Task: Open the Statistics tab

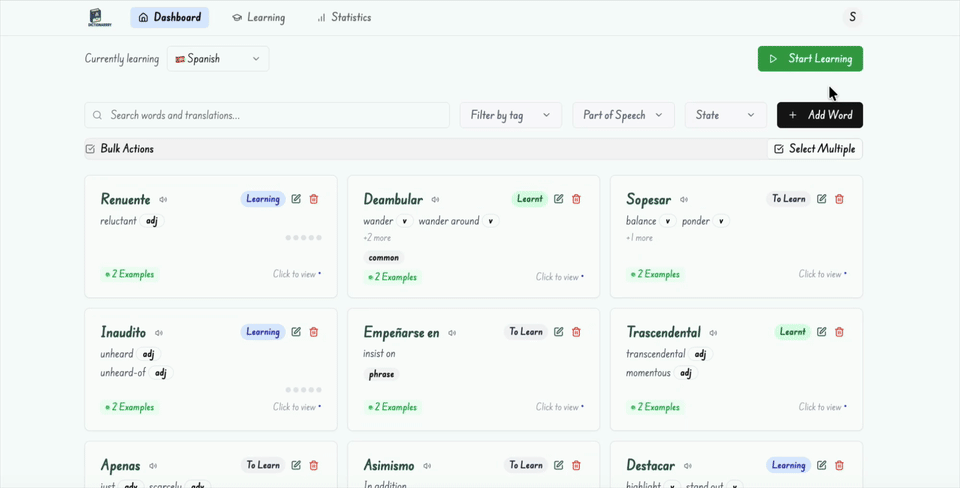Action: point(343,17)
